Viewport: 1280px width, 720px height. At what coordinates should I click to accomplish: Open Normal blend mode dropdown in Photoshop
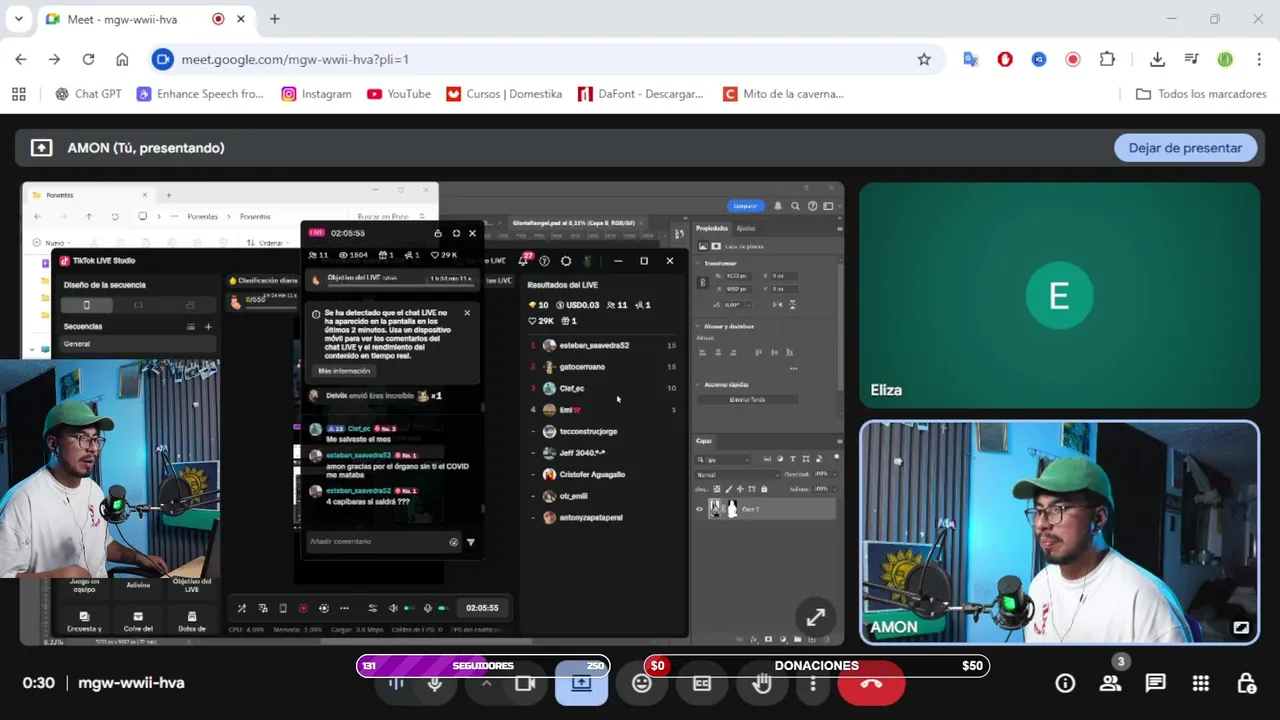735,474
